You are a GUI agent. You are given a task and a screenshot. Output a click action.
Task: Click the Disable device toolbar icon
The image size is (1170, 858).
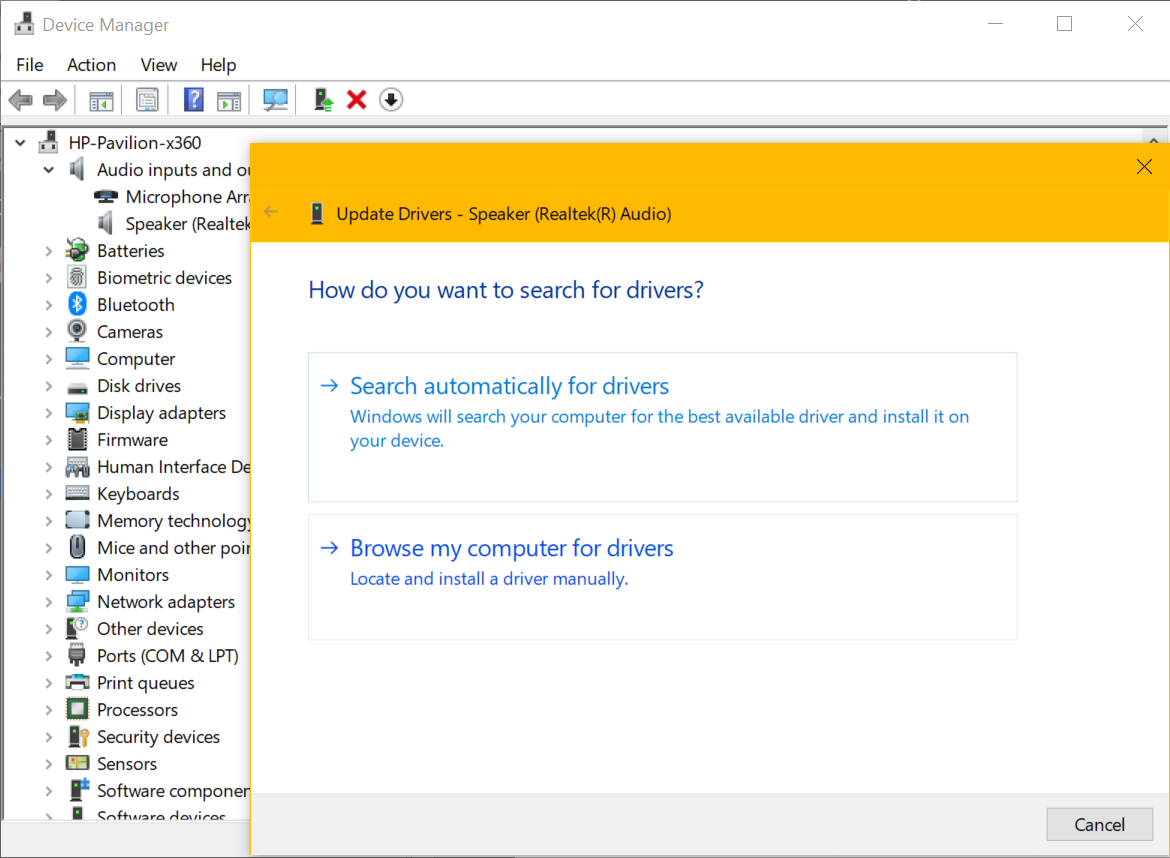point(391,99)
